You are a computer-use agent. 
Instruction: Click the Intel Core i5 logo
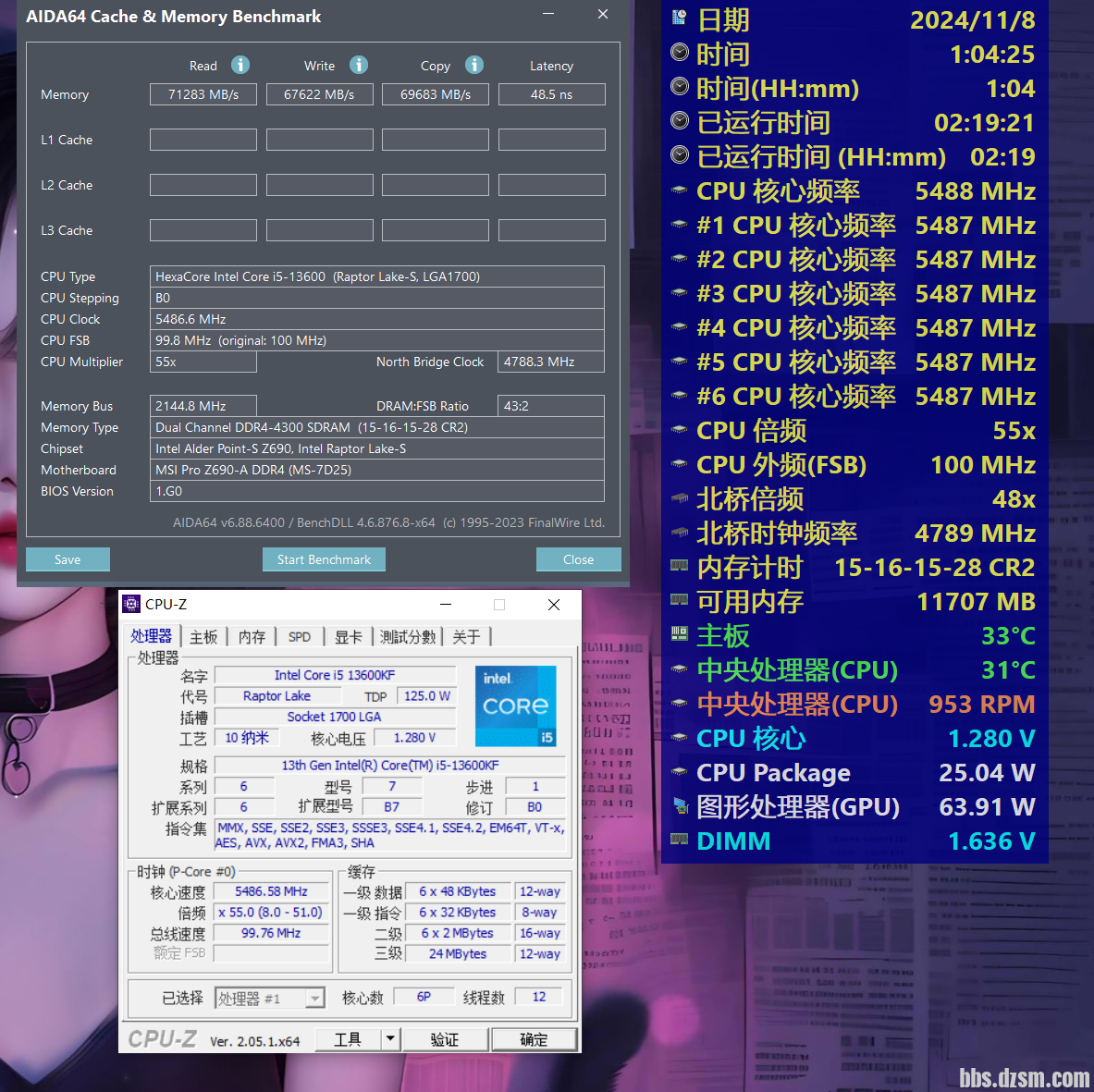click(x=515, y=706)
